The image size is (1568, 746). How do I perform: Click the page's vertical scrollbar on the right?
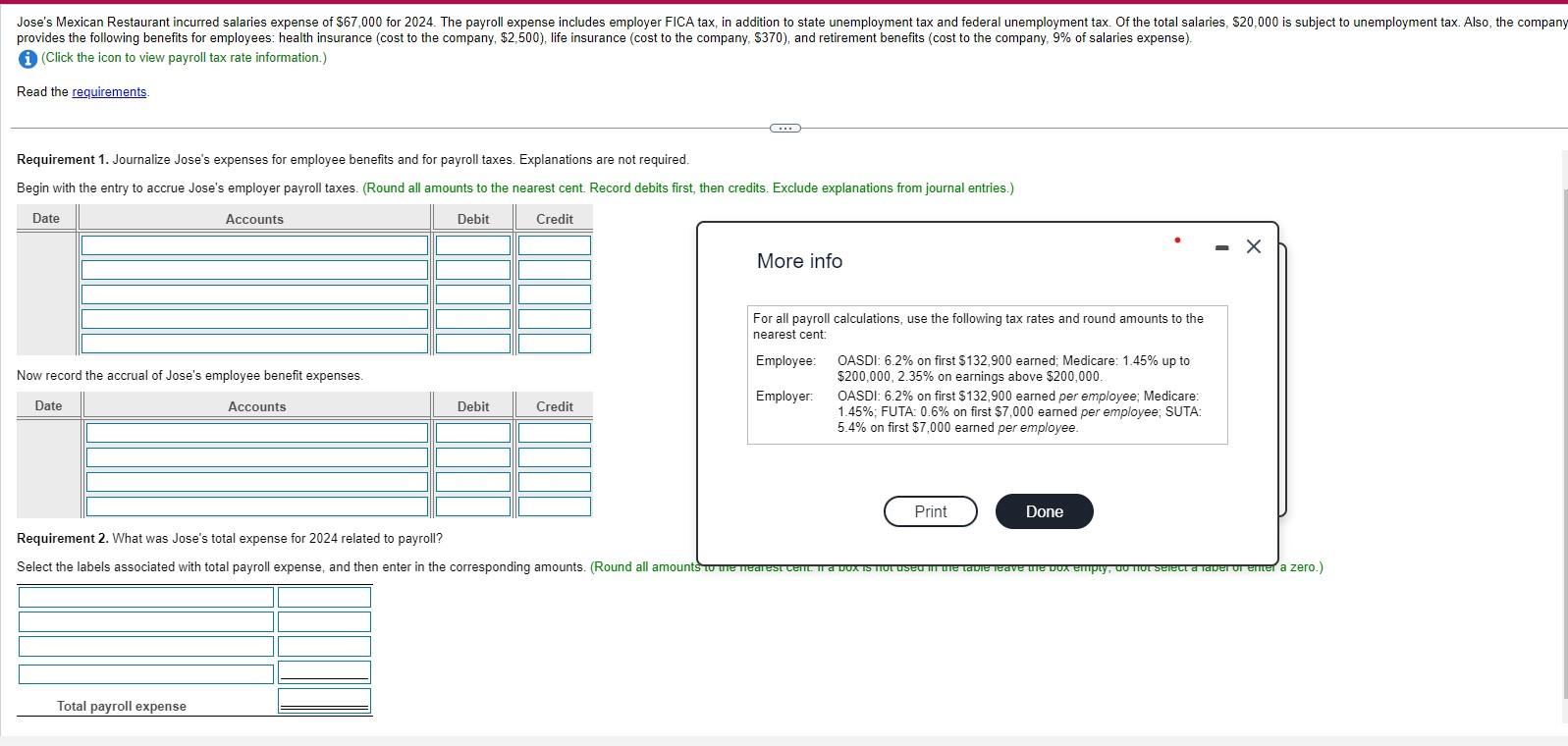pyautogui.click(x=1564, y=442)
